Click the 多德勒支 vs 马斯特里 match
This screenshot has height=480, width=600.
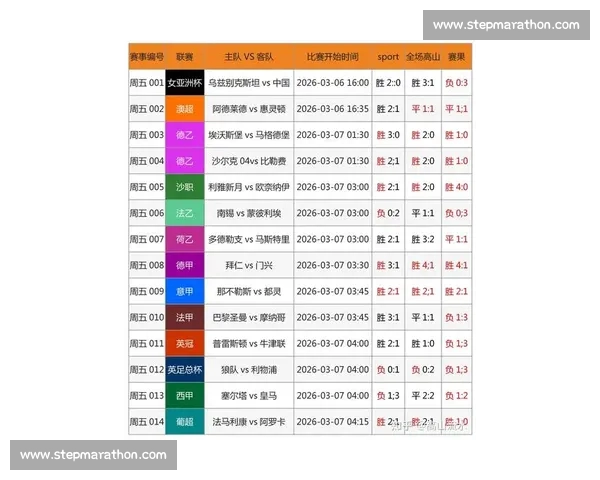(249, 239)
